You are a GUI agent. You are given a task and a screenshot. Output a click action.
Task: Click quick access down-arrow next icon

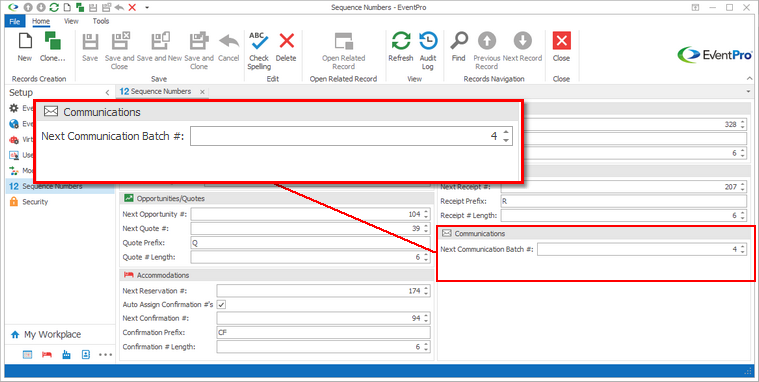tap(41, 7)
